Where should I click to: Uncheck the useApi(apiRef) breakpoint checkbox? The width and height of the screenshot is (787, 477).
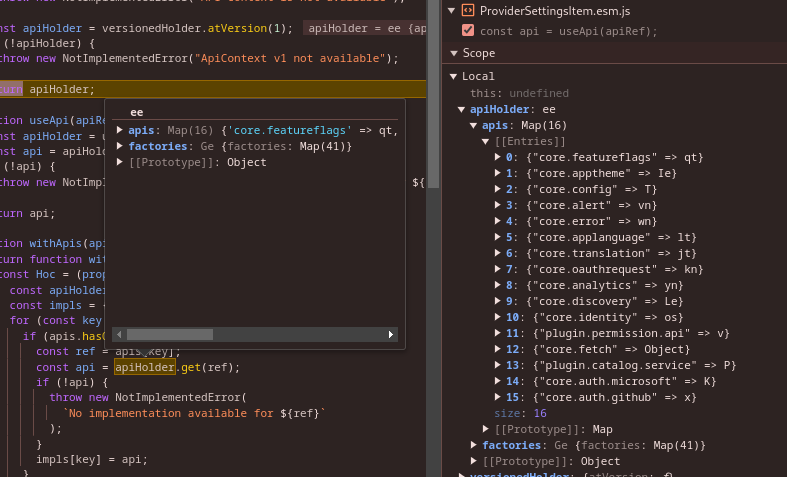point(468,31)
